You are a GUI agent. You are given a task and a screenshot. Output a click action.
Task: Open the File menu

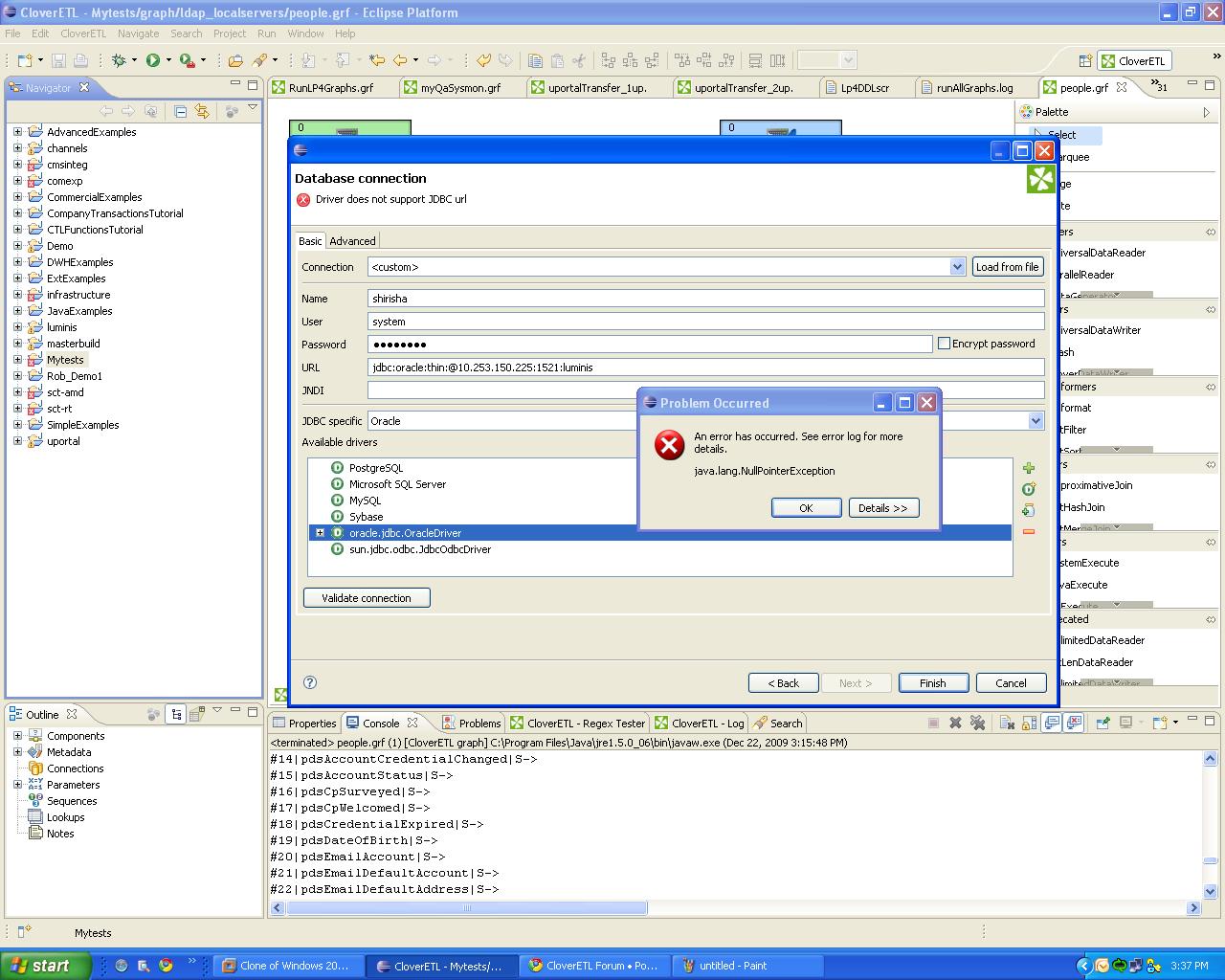[13, 33]
